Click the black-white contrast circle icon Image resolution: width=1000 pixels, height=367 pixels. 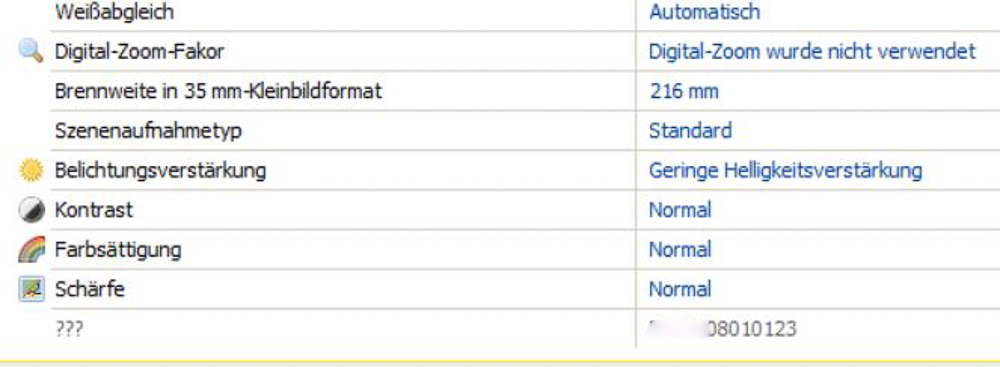tap(31, 210)
